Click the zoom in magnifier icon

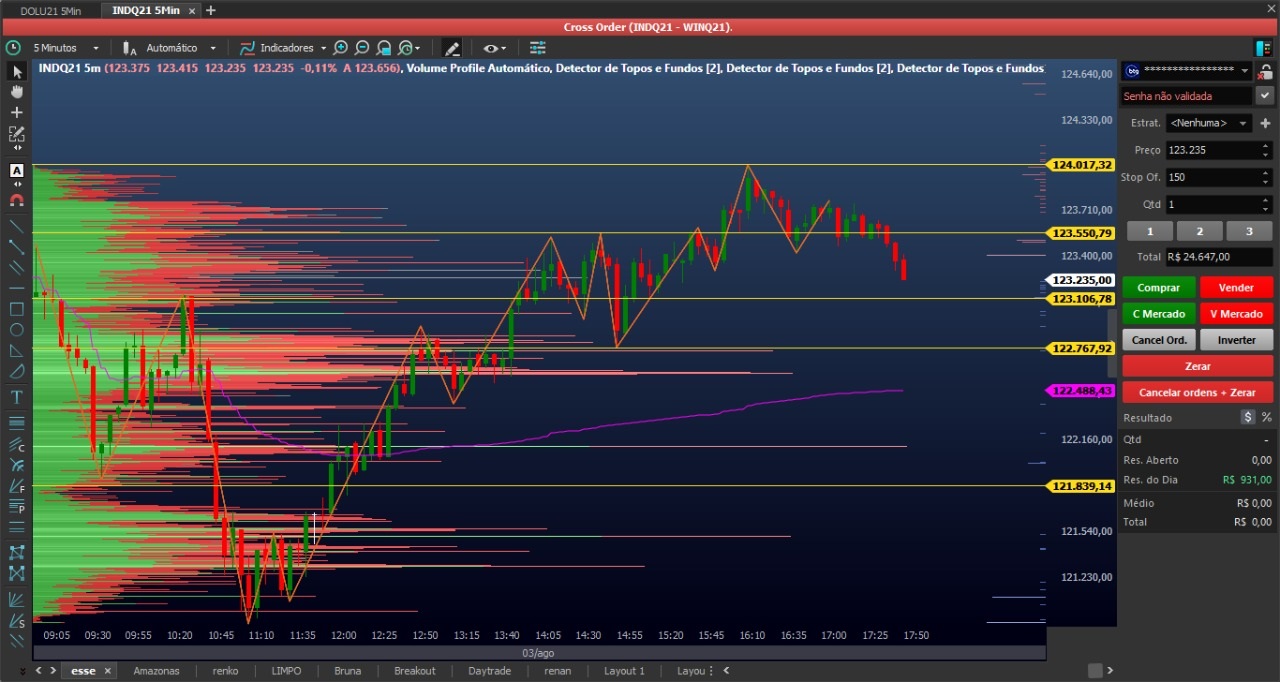point(341,48)
